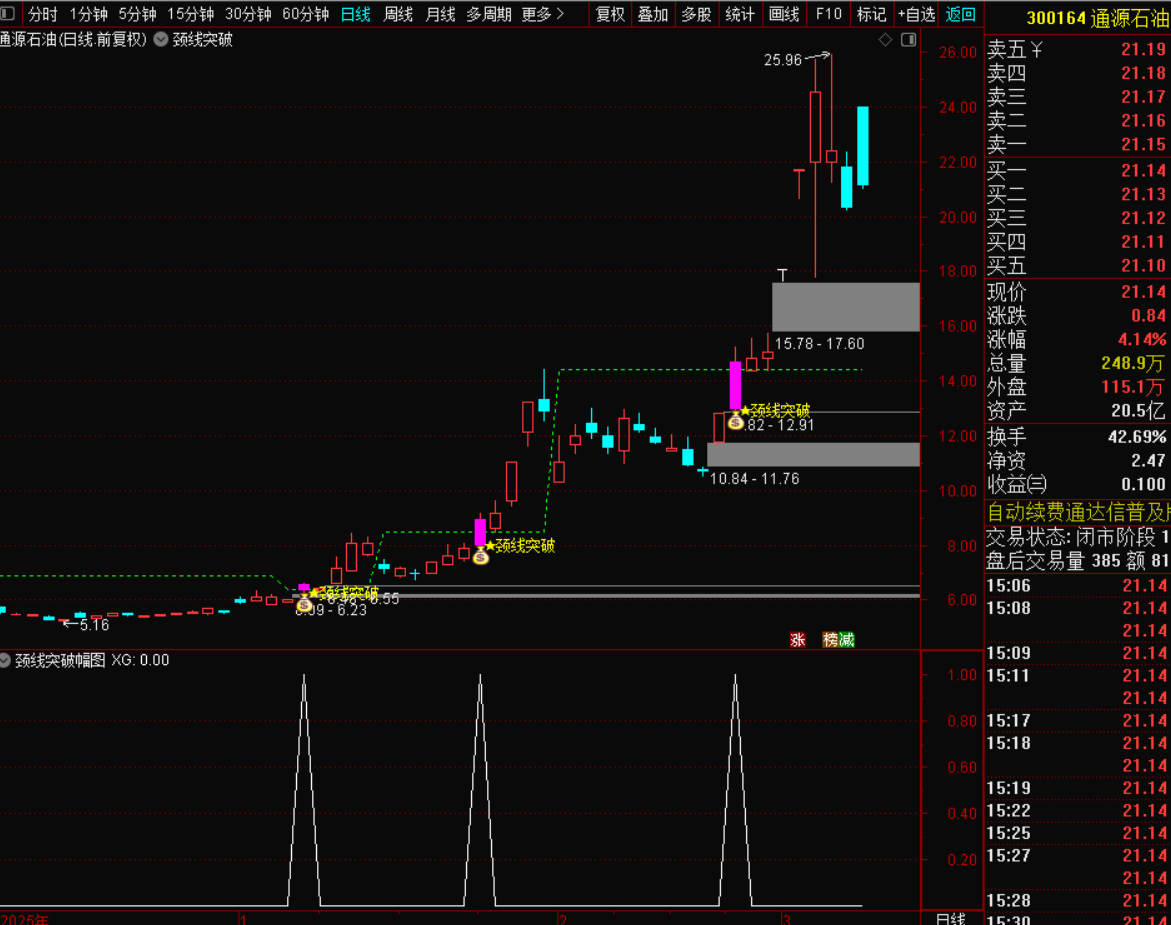Click money bag signal marker near 12.91
This screenshot has width=1171, height=925.
pyautogui.click(x=736, y=421)
